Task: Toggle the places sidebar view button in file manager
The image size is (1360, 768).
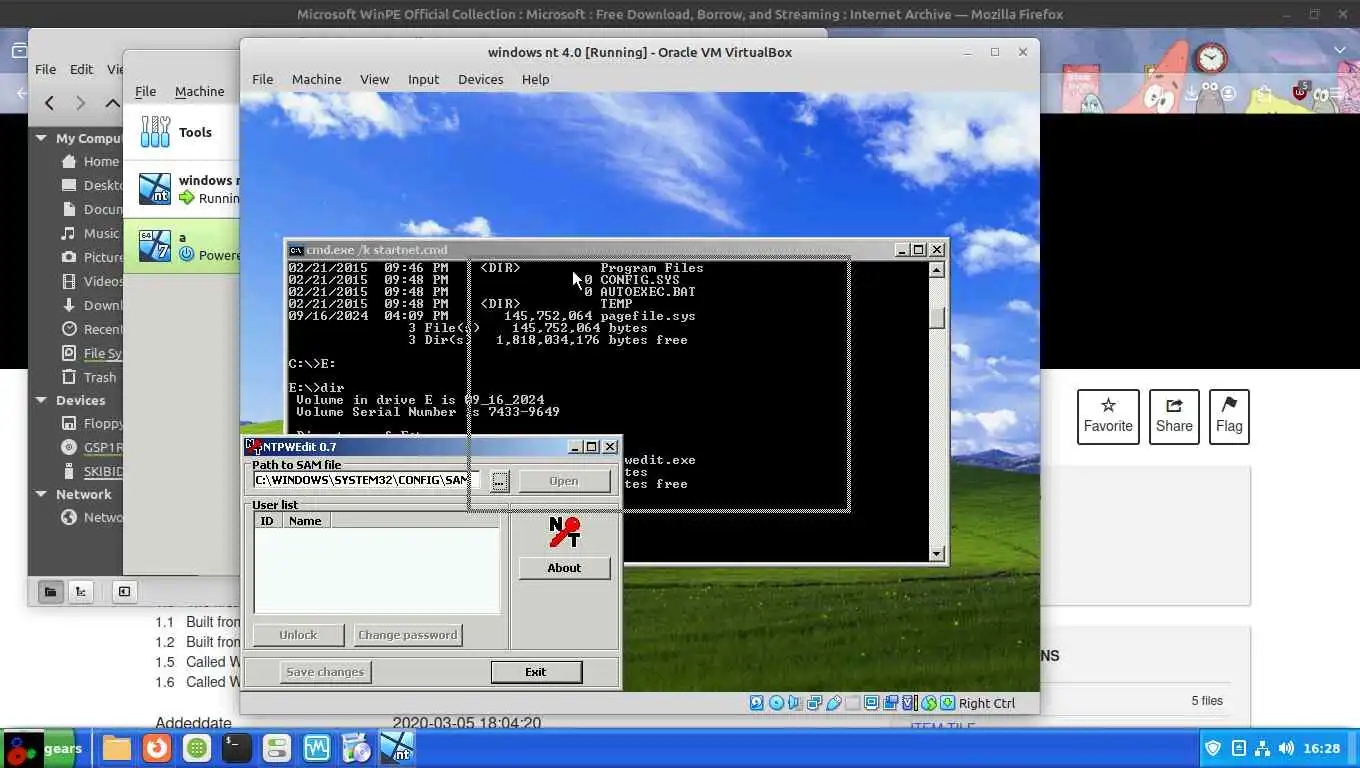Action: (x=50, y=591)
